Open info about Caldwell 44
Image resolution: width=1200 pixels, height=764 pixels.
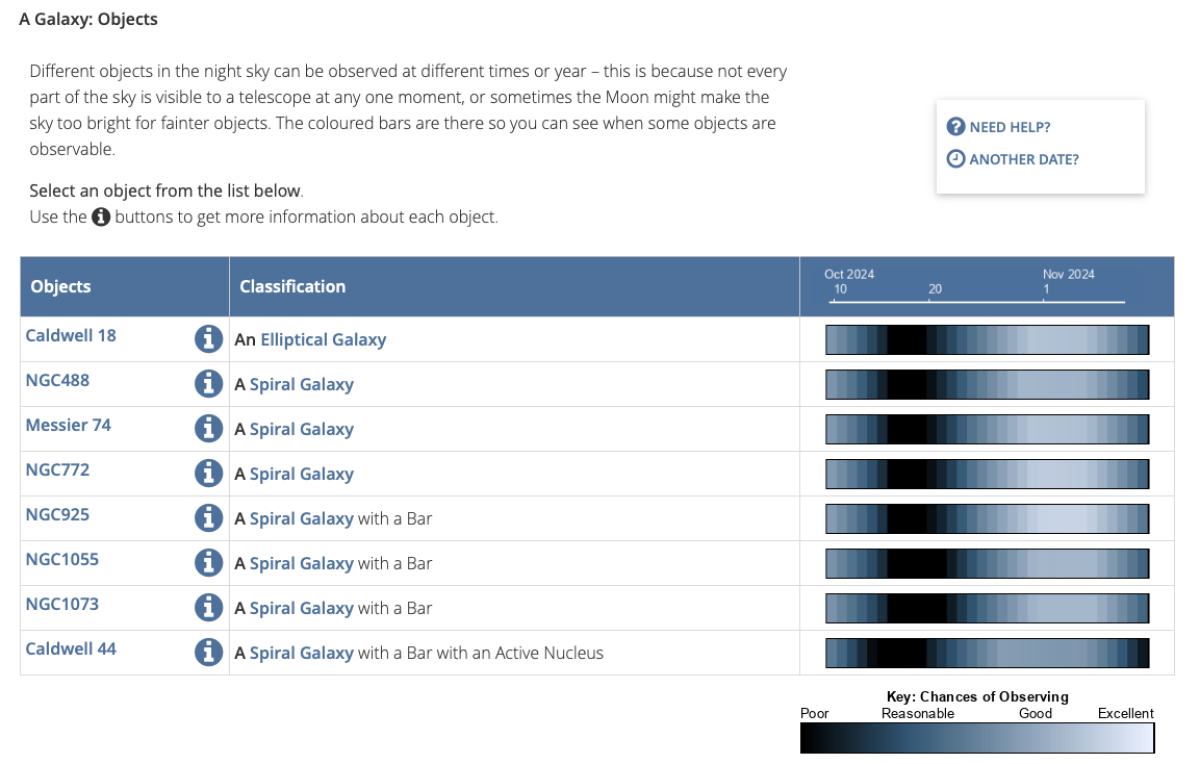coord(208,651)
